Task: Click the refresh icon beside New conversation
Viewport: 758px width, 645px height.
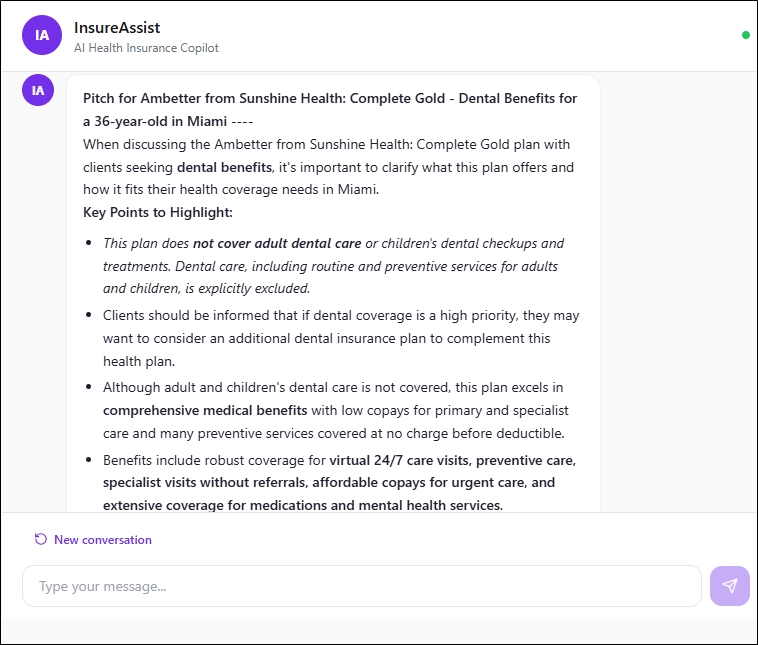Action: [41, 539]
